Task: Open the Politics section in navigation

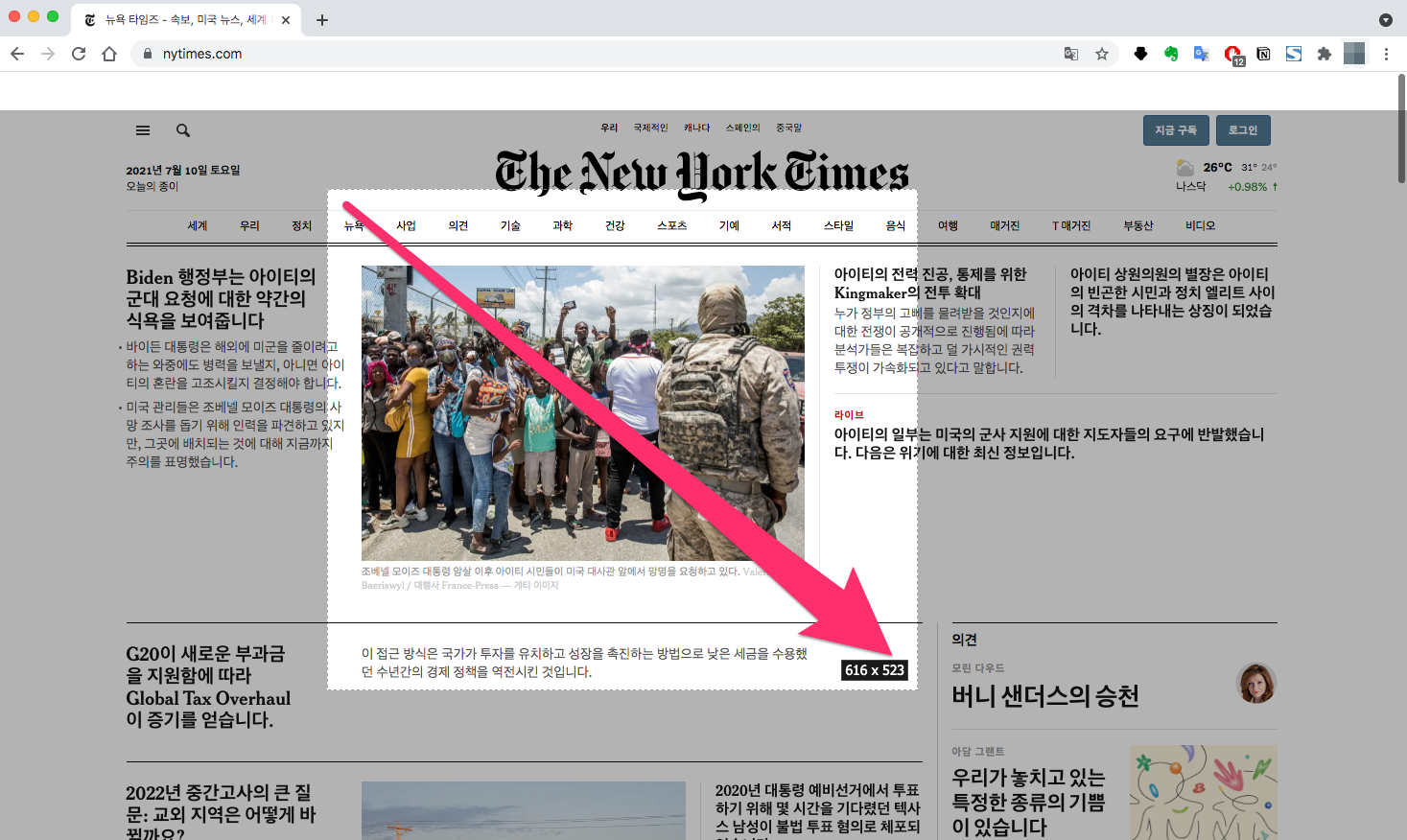Action: pyautogui.click(x=302, y=225)
